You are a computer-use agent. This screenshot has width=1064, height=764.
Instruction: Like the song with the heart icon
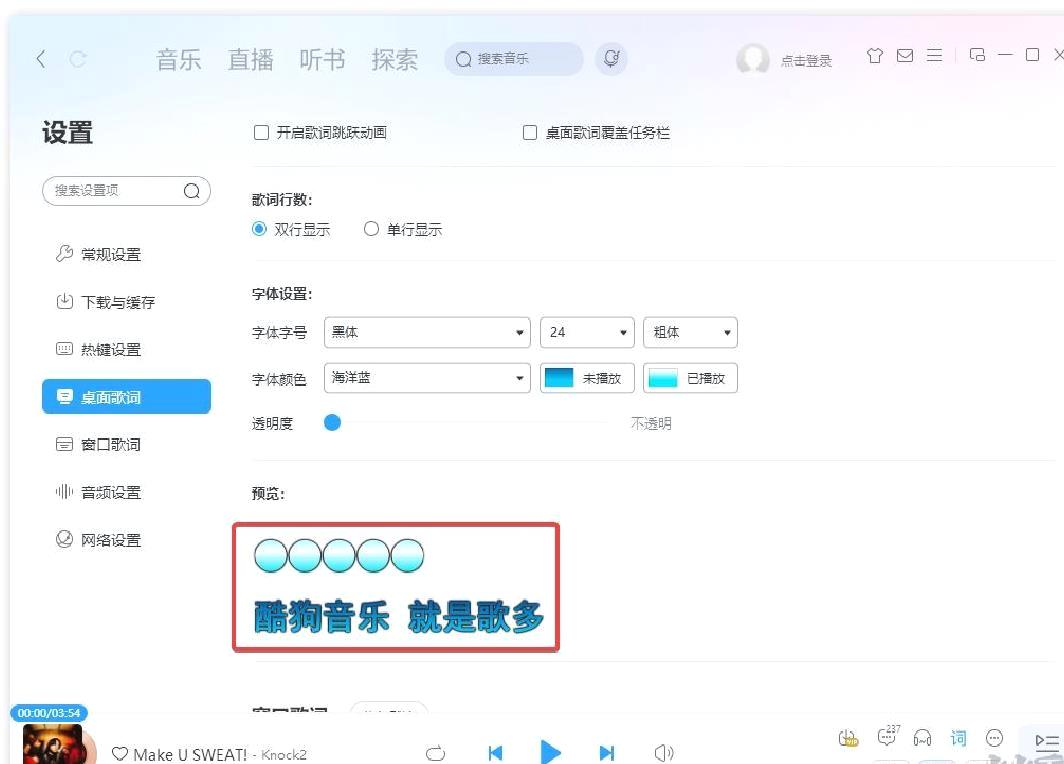119,754
